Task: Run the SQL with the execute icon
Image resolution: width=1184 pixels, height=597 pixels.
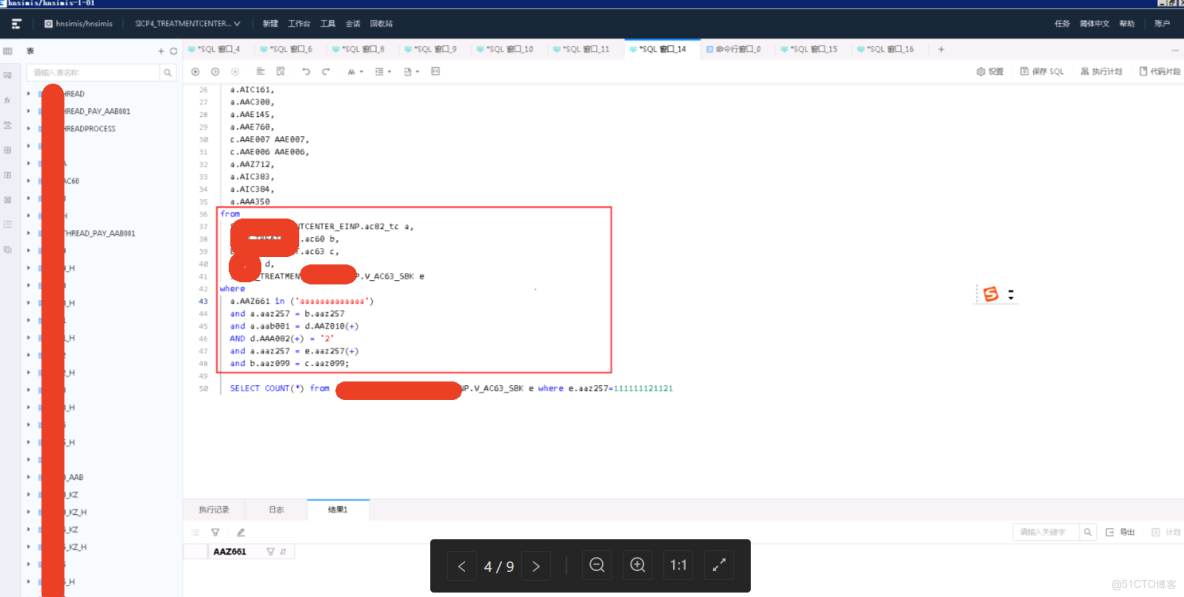Action: click(x=196, y=72)
